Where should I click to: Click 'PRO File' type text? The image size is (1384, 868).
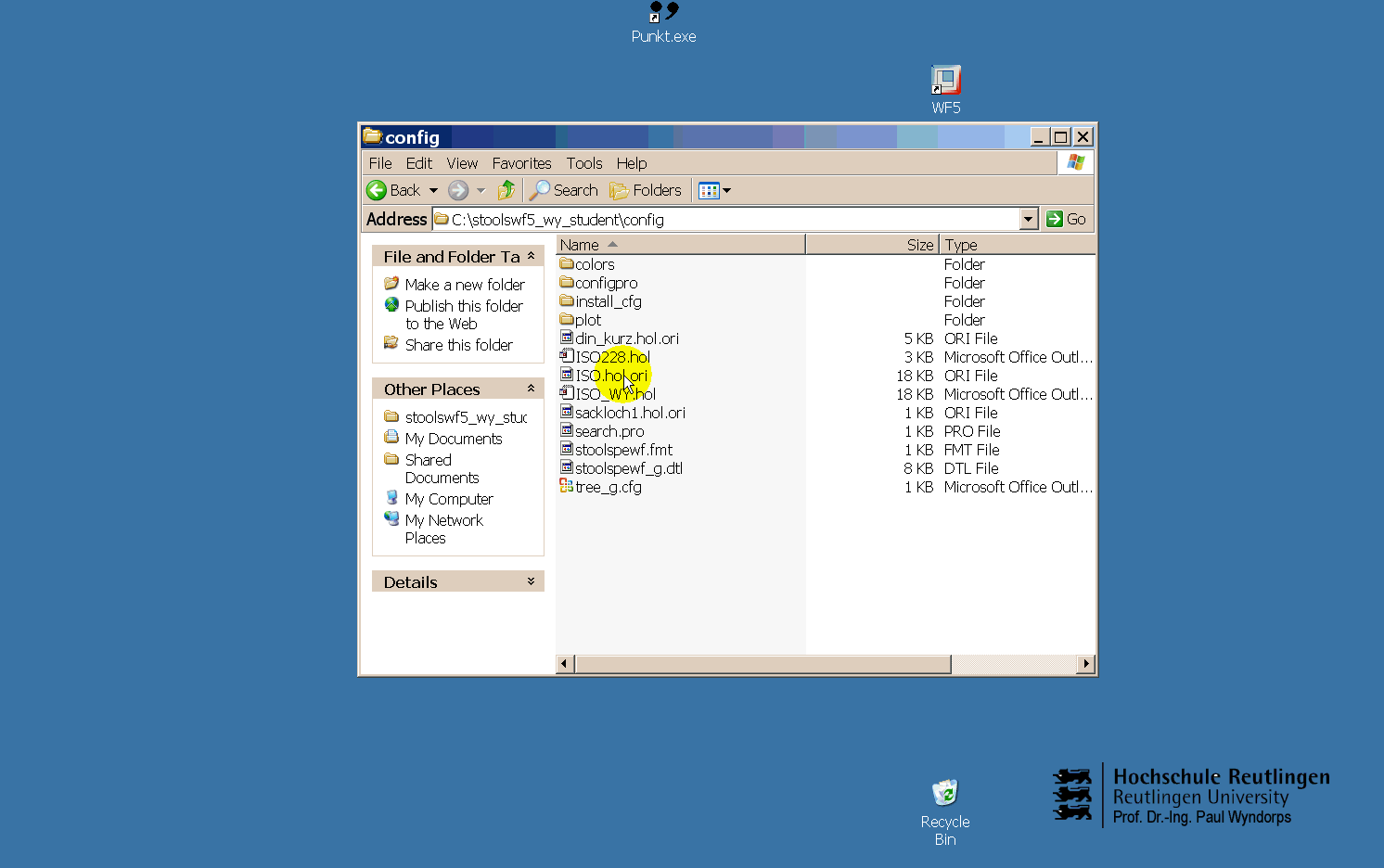(972, 431)
